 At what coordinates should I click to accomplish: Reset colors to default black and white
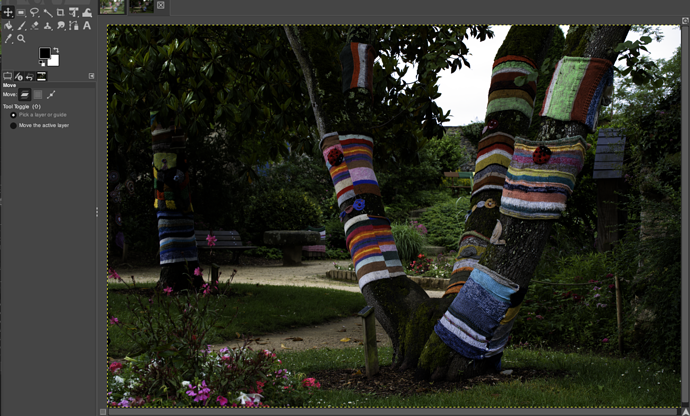(42, 63)
